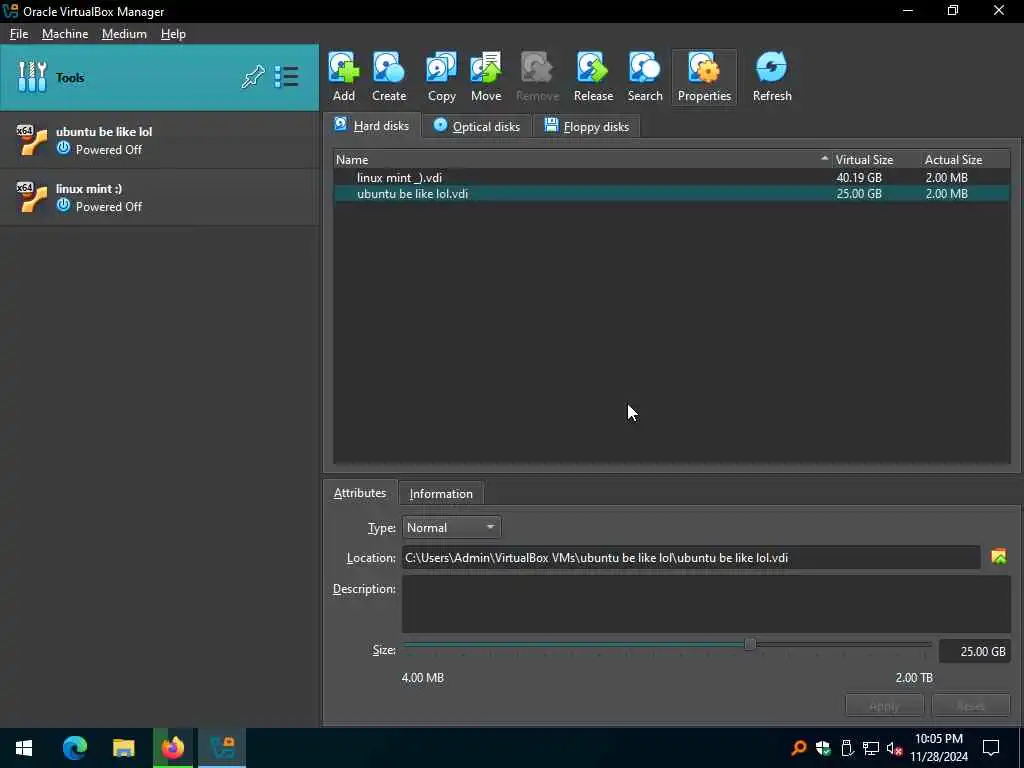This screenshot has width=1024, height=768.
Task: Sort by the Actual Size column header
Action: [x=965, y=159]
